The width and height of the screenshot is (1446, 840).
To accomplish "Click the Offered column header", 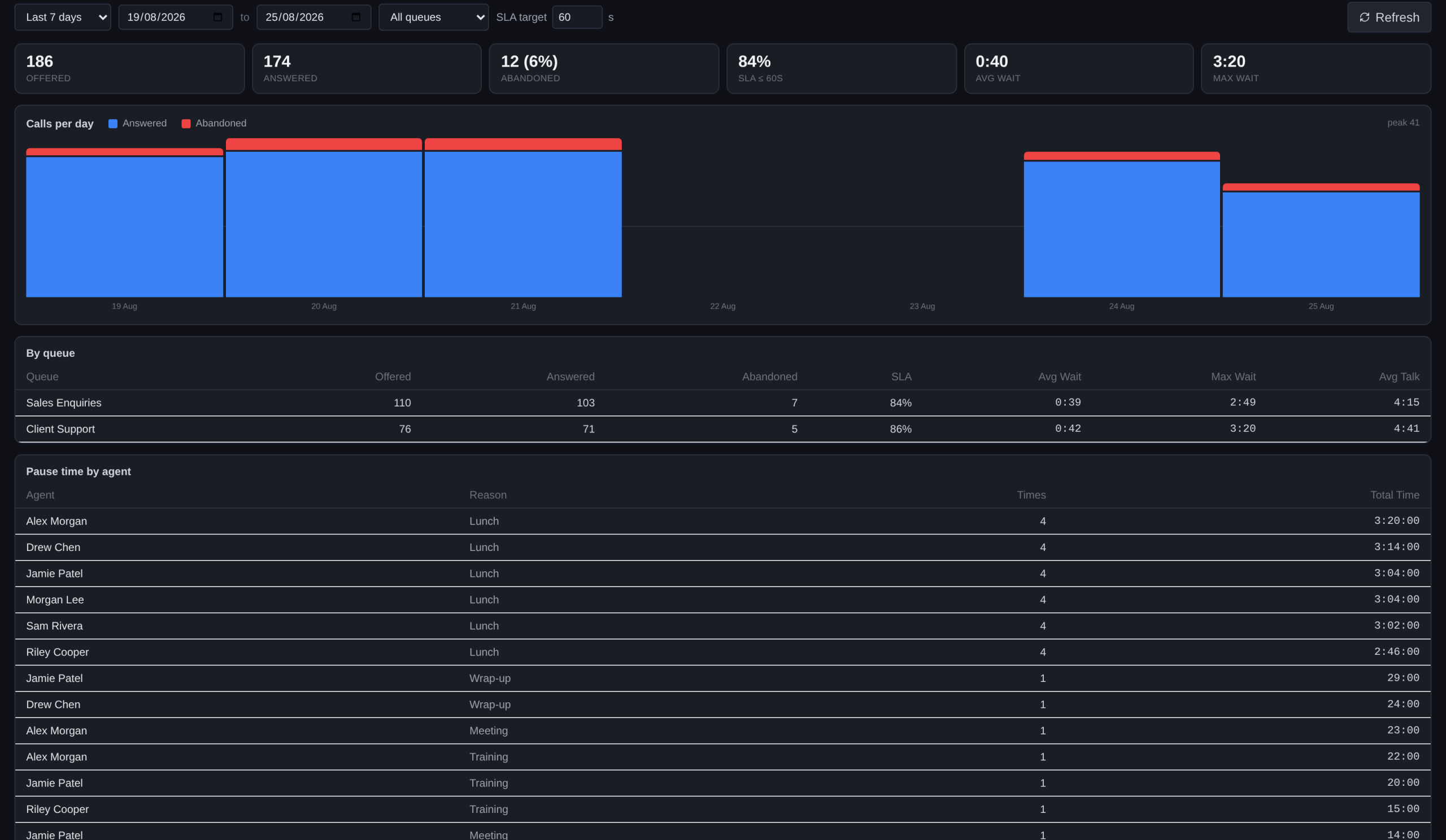I will (x=393, y=377).
